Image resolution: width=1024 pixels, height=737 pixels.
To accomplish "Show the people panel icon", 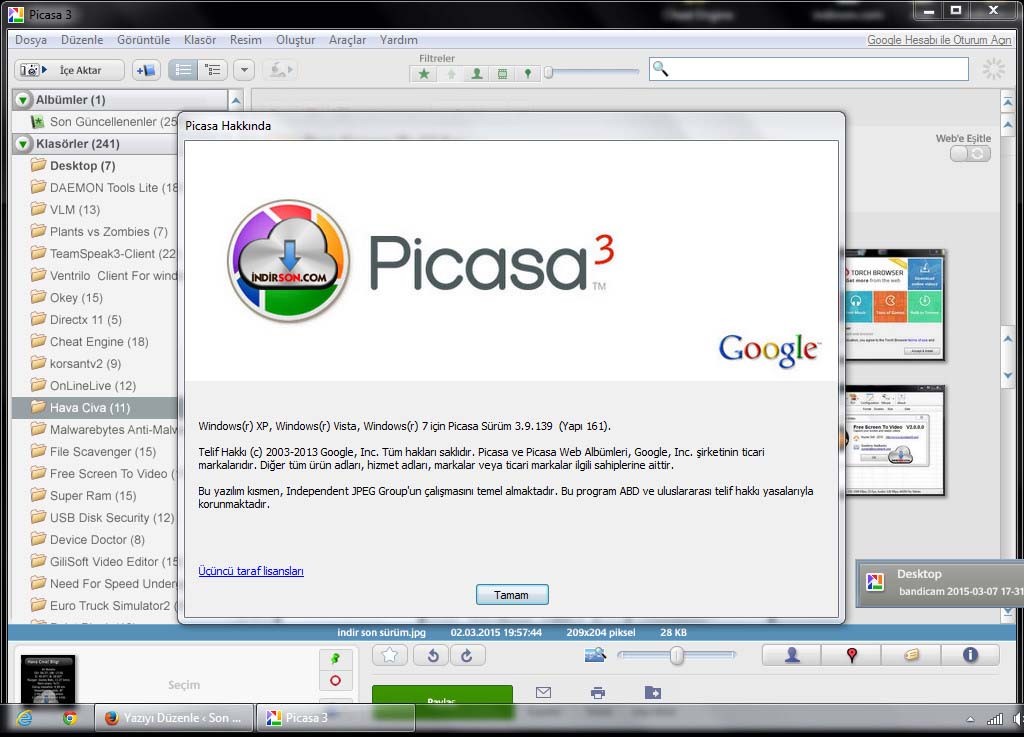I will point(792,655).
